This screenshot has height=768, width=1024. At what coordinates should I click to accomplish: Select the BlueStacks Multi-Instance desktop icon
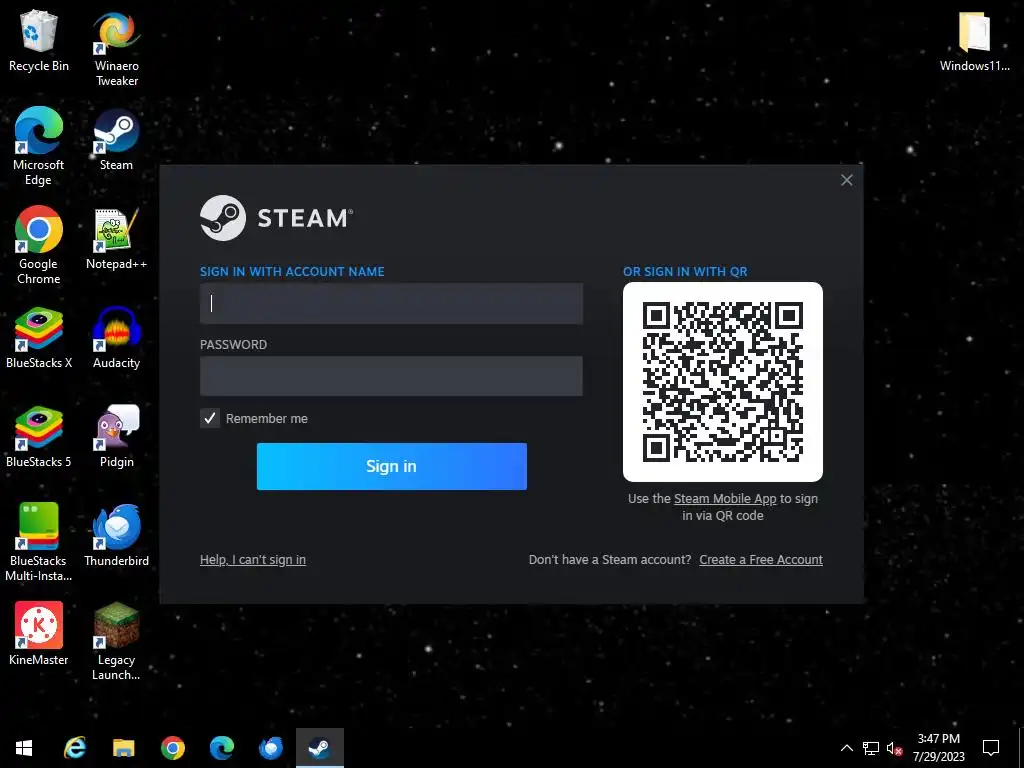39,542
